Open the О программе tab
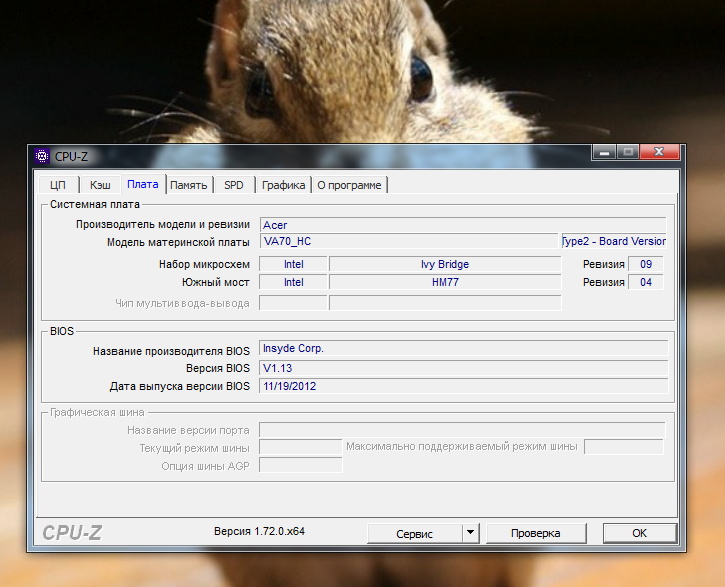The image size is (725, 587). pos(349,185)
